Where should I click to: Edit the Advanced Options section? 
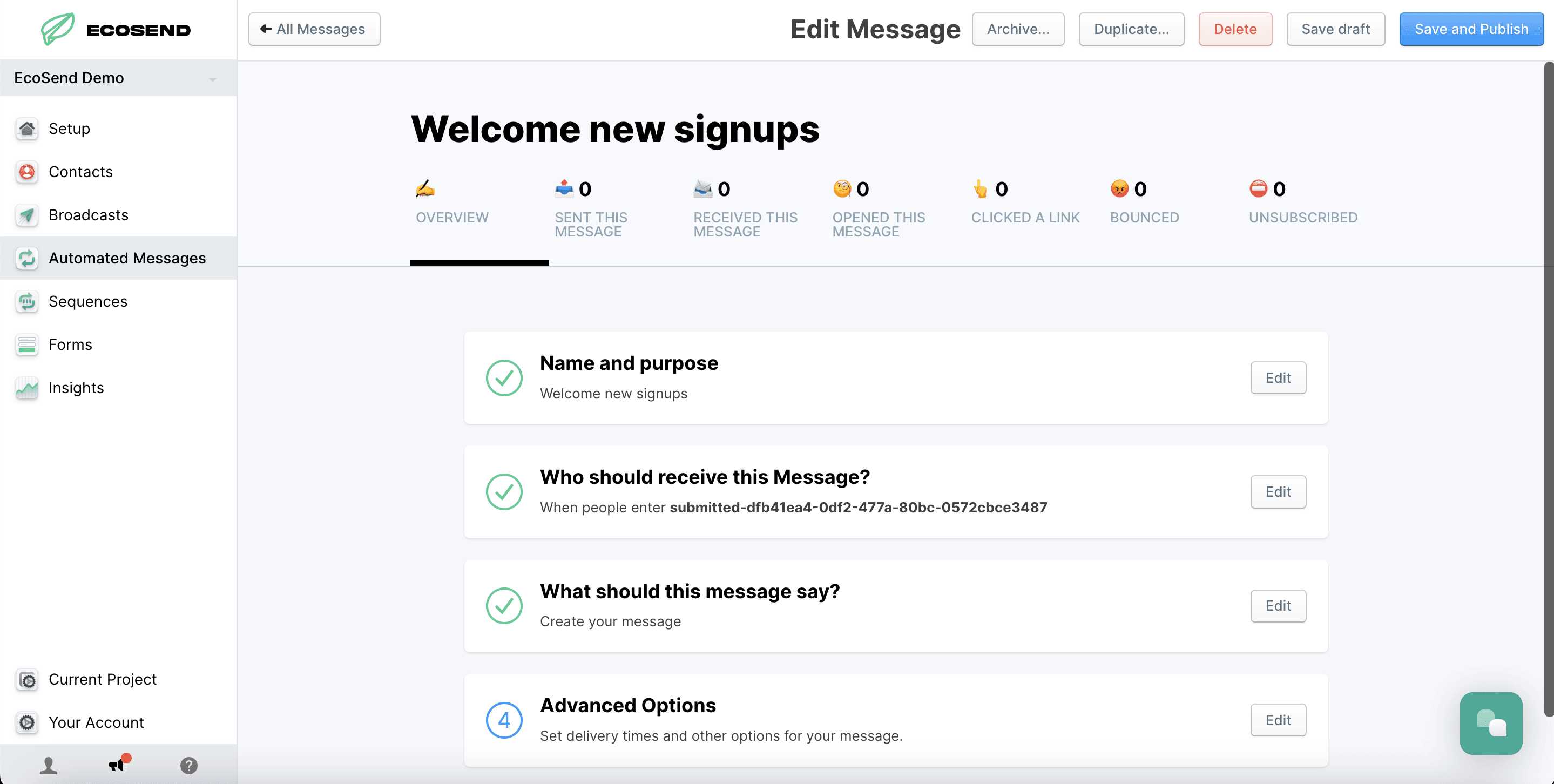pyautogui.click(x=1278, y=720)
